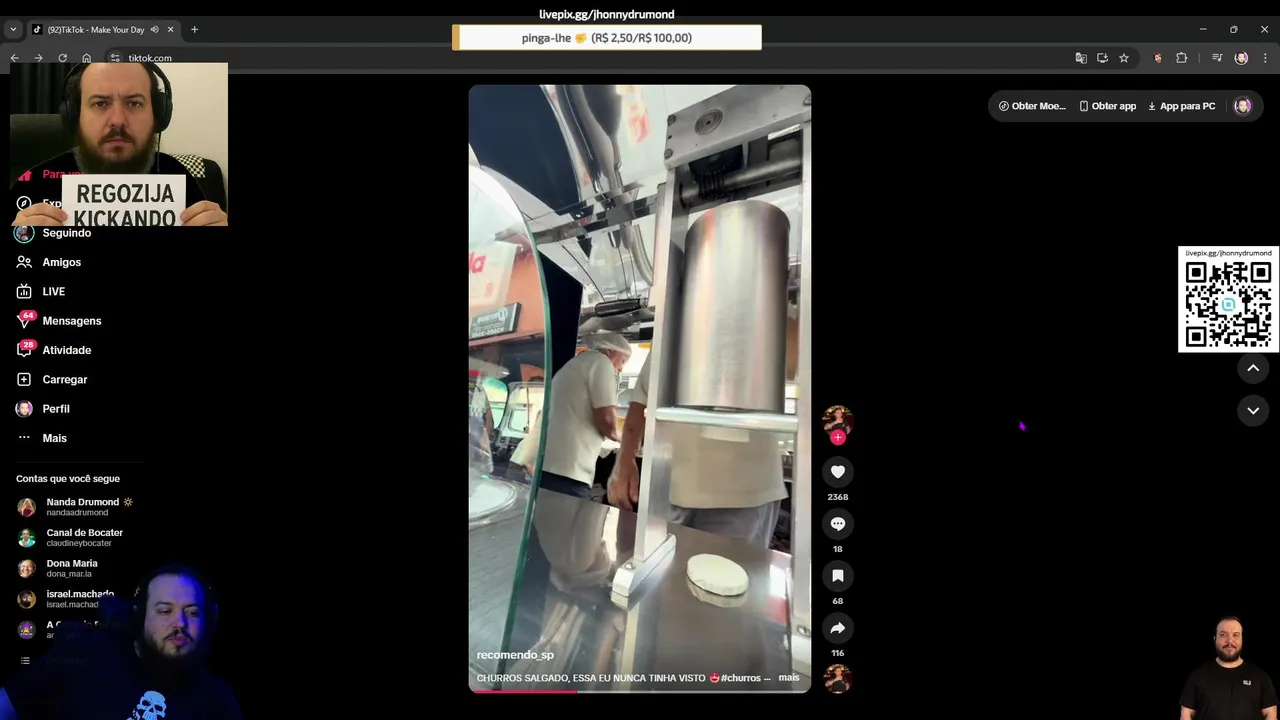Screen dimensions: 1280x720
Task: Open comments via the speech bubble icon
Action: 838,523
